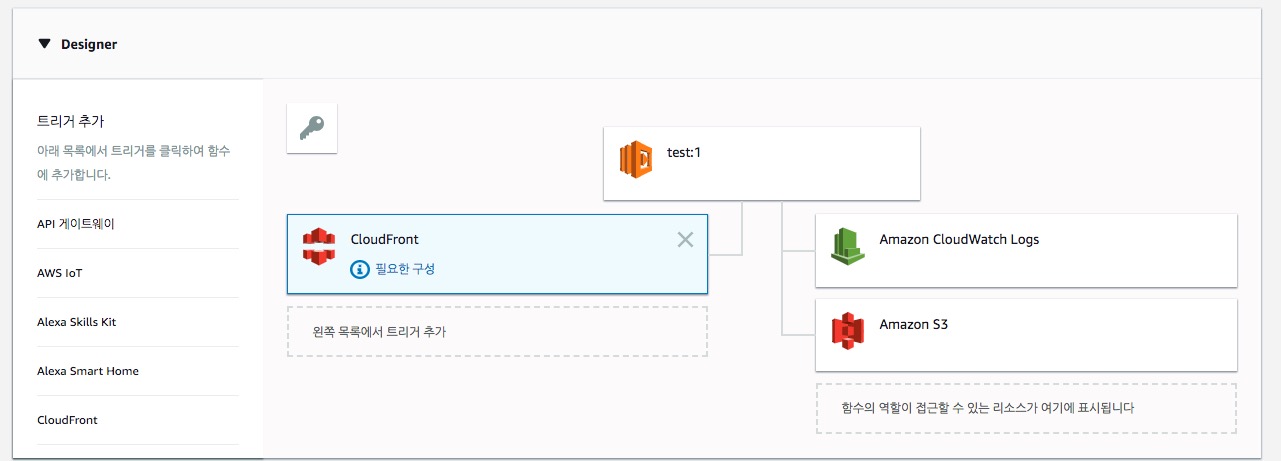Click the key permissions icon
The height and width of the screenshot is (461, 1281).
click(x=312, y=130)
